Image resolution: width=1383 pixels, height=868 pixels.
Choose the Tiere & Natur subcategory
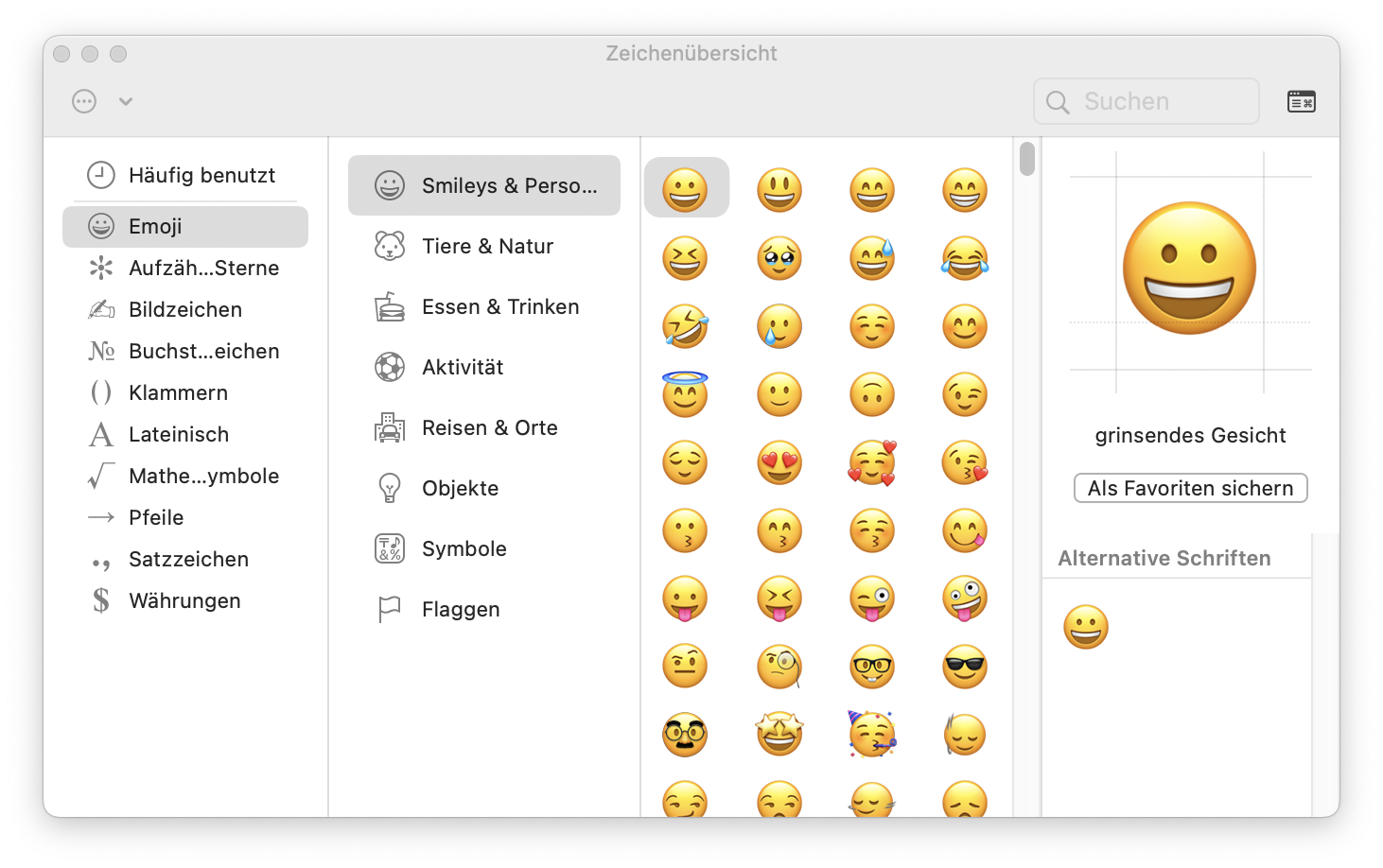(484, 246)
